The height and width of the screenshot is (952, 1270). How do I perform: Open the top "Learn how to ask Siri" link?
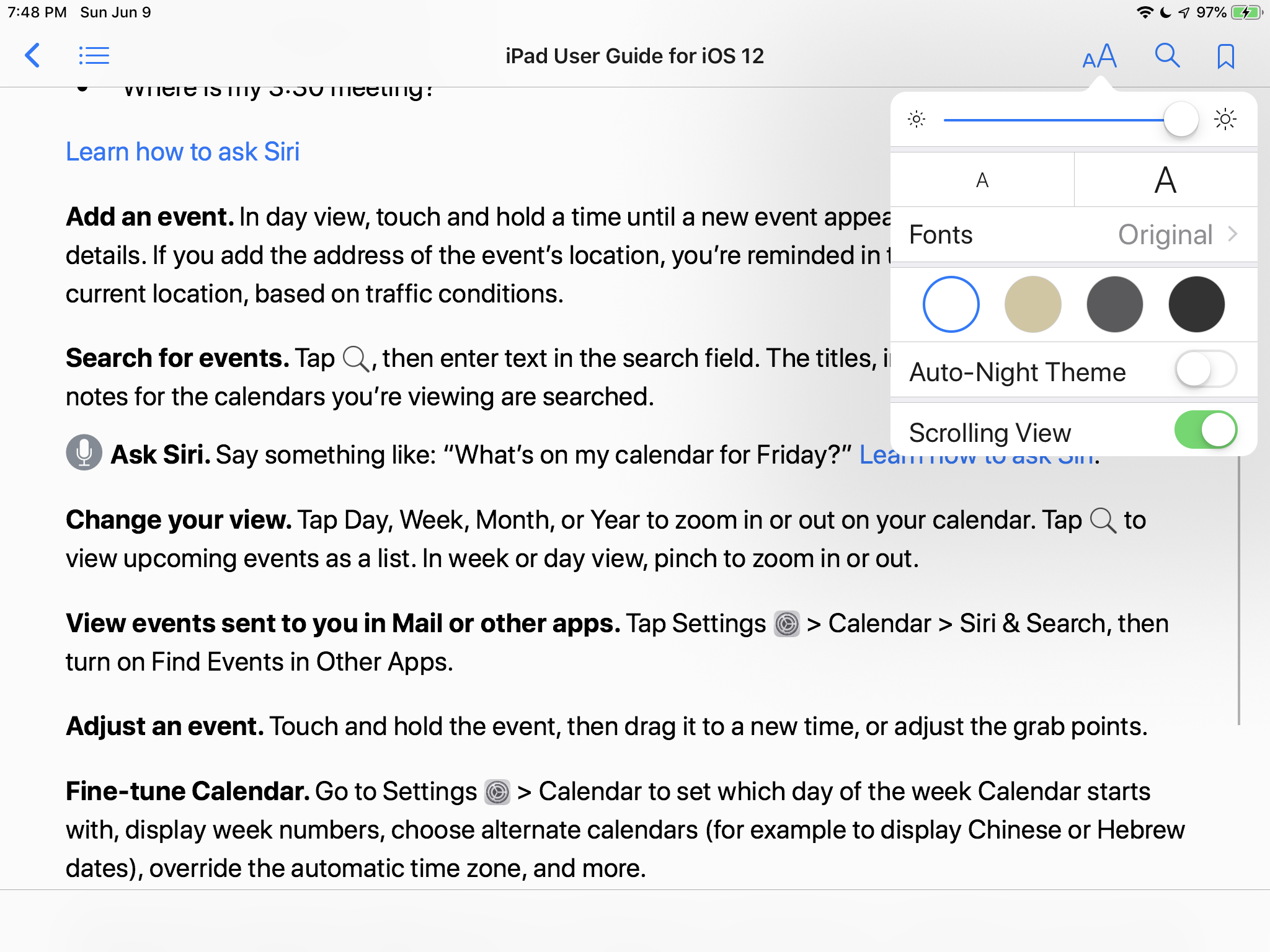click(x=182, y=152)
